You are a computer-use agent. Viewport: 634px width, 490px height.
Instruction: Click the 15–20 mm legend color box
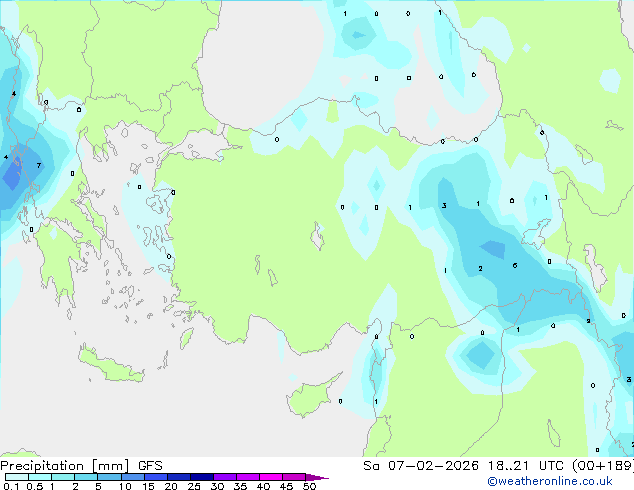(x=156, y=477)
